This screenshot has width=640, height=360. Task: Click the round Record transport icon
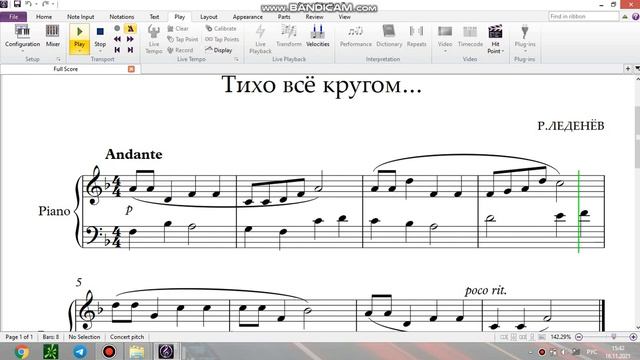tap(117, 28)
